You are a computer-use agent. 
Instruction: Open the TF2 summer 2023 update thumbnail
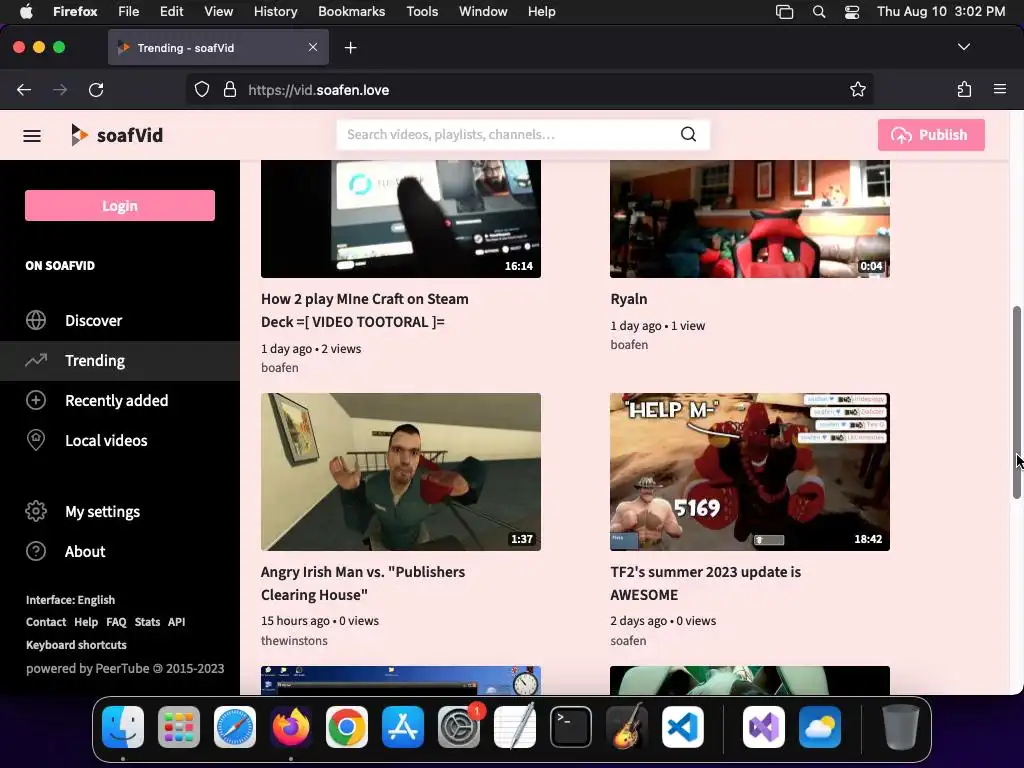[x=750, y=472]
